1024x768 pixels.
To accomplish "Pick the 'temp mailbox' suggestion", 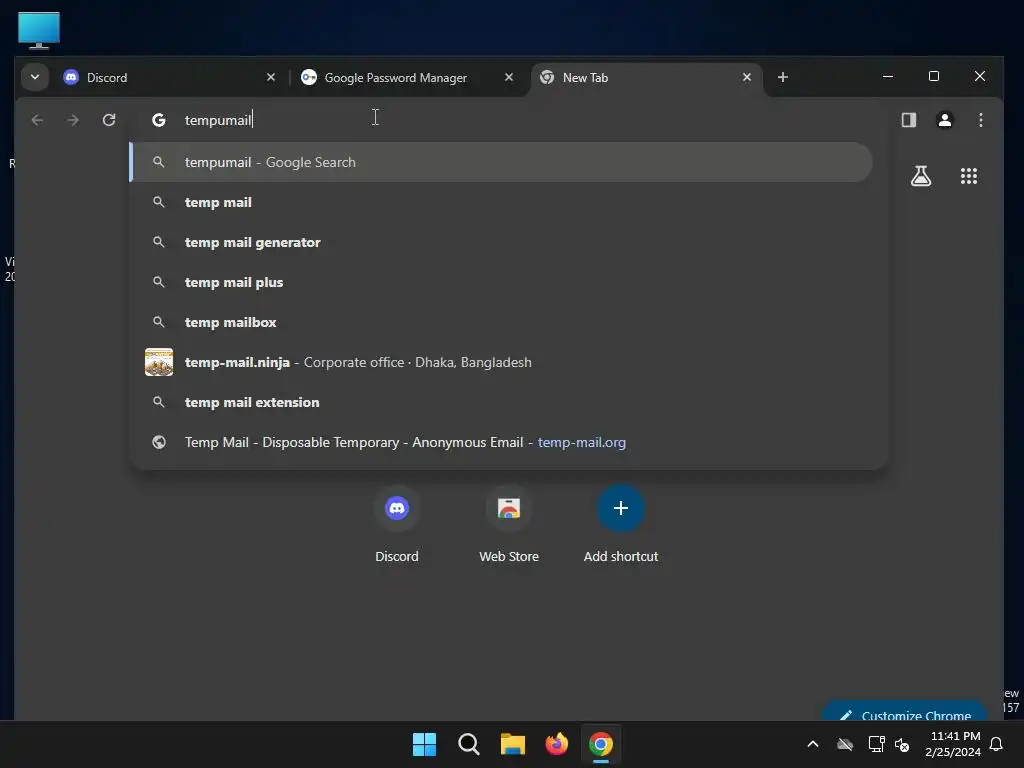I will pos(501,322).
